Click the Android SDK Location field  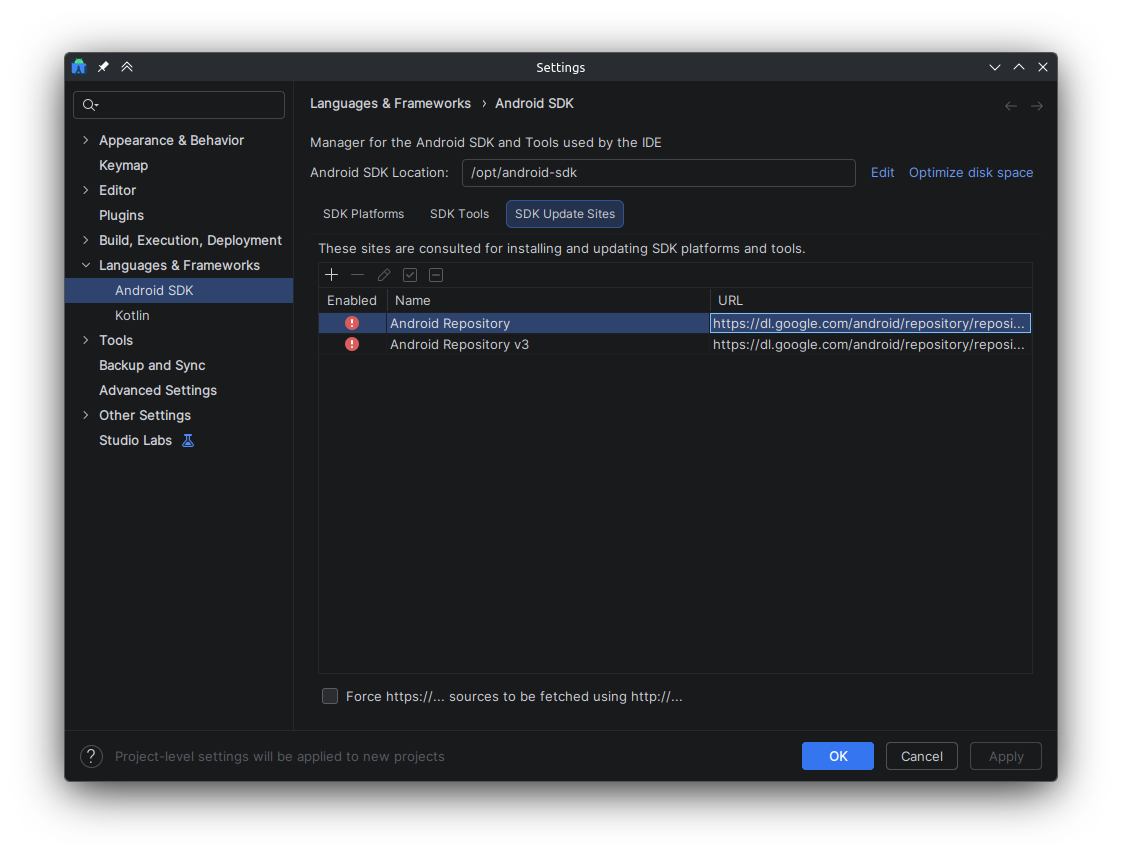(658, 172)
